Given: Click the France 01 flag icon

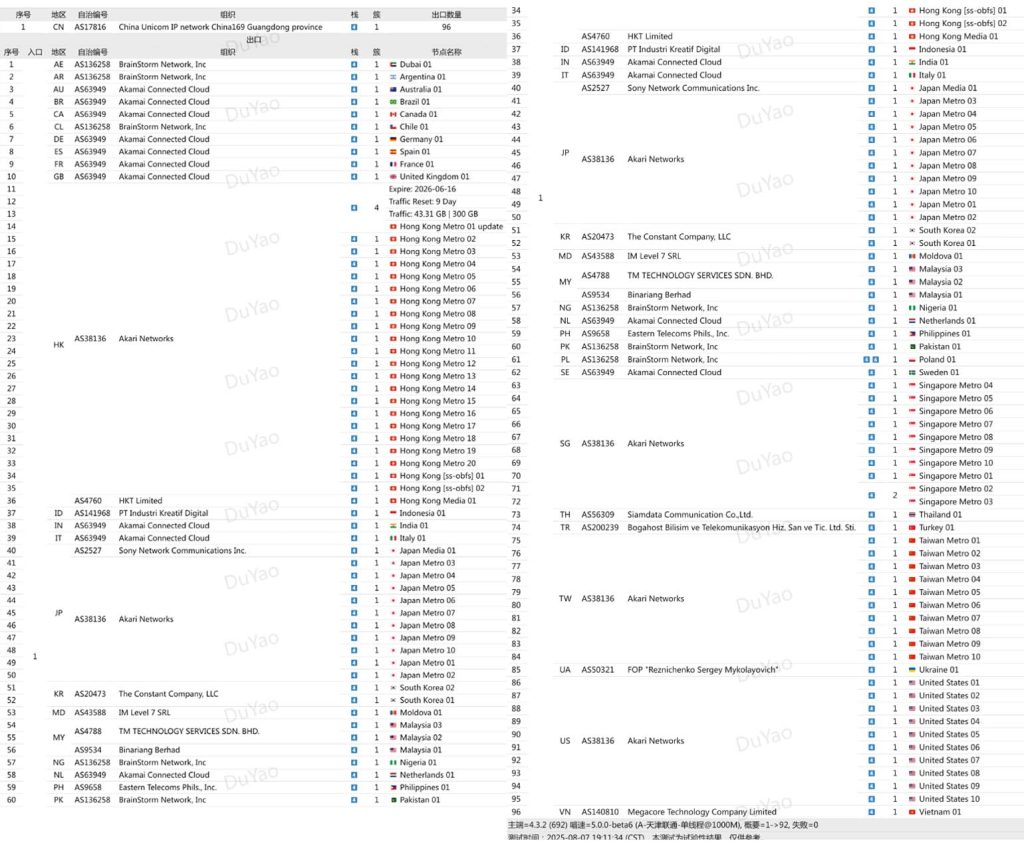Looking at the screenshot, I should (x=393, y=164).
